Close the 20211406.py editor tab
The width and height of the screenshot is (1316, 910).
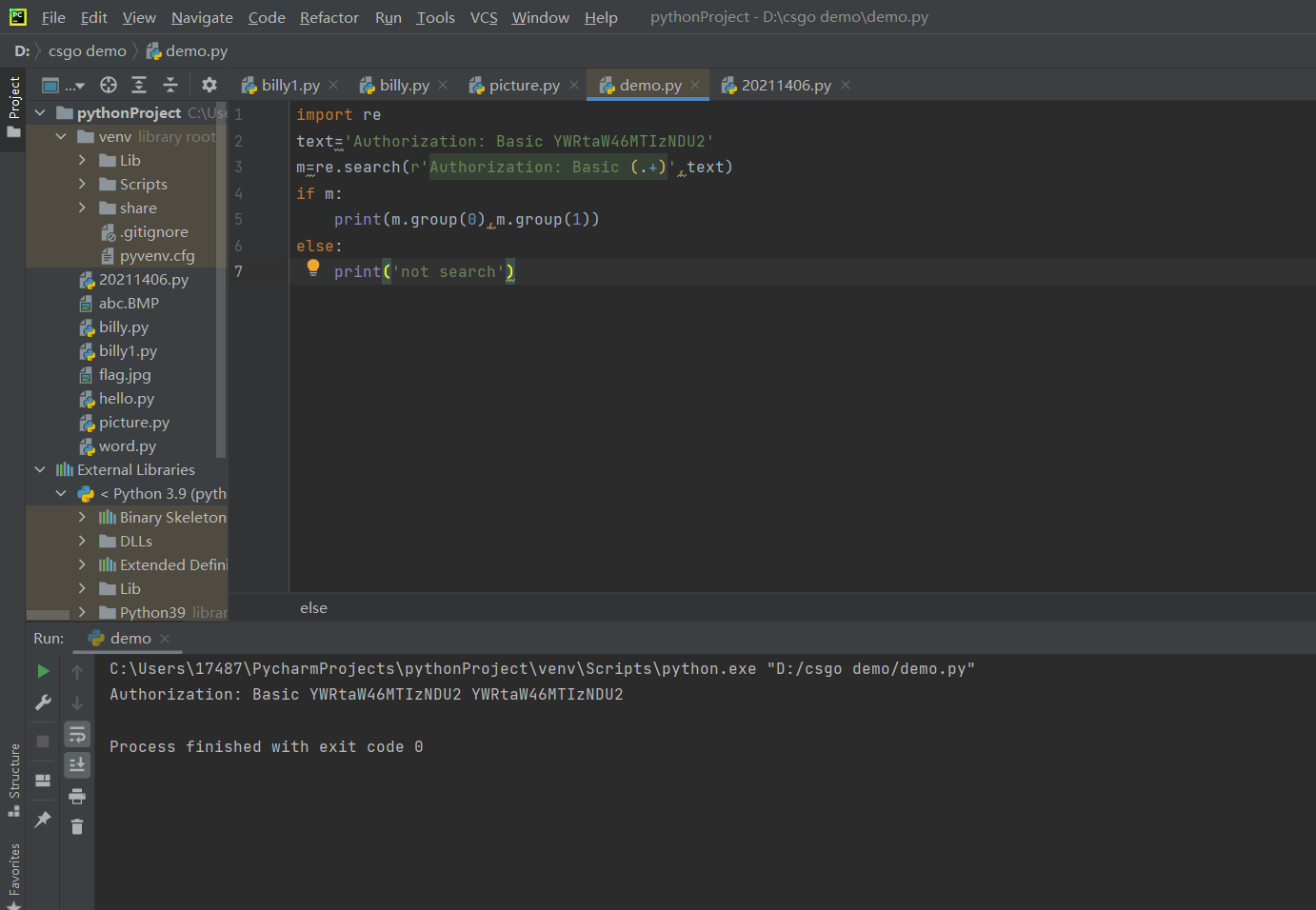coord(846,85)
